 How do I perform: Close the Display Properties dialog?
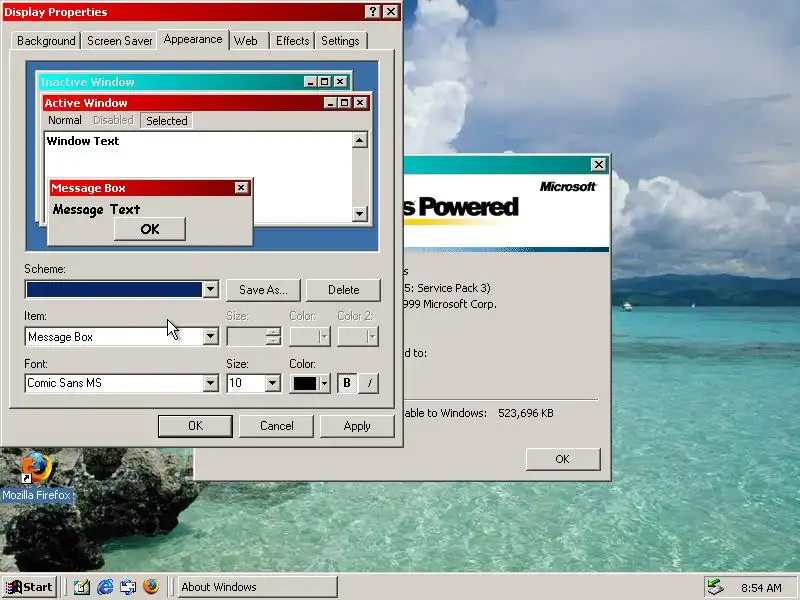391,12
